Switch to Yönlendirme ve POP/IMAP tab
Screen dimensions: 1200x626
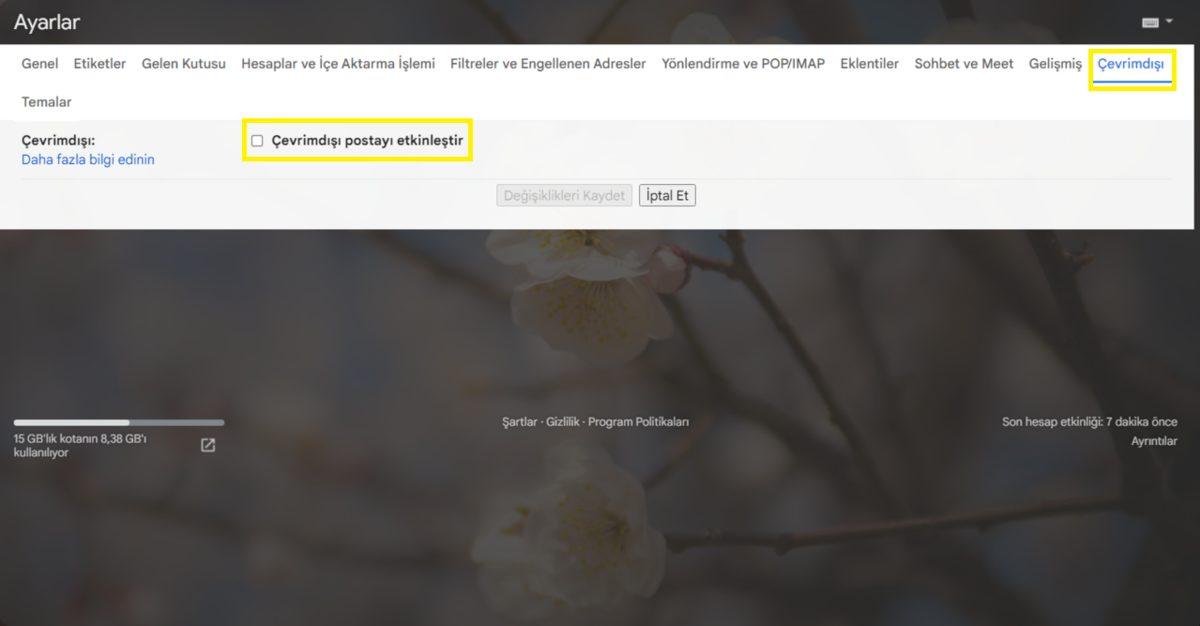pyautogui.click(x=743, y=63)
